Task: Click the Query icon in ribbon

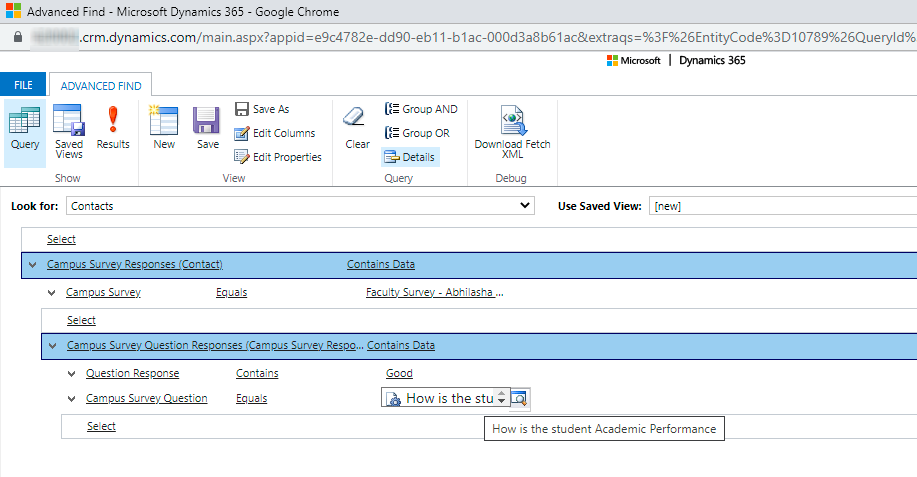Action: point(25,129)
